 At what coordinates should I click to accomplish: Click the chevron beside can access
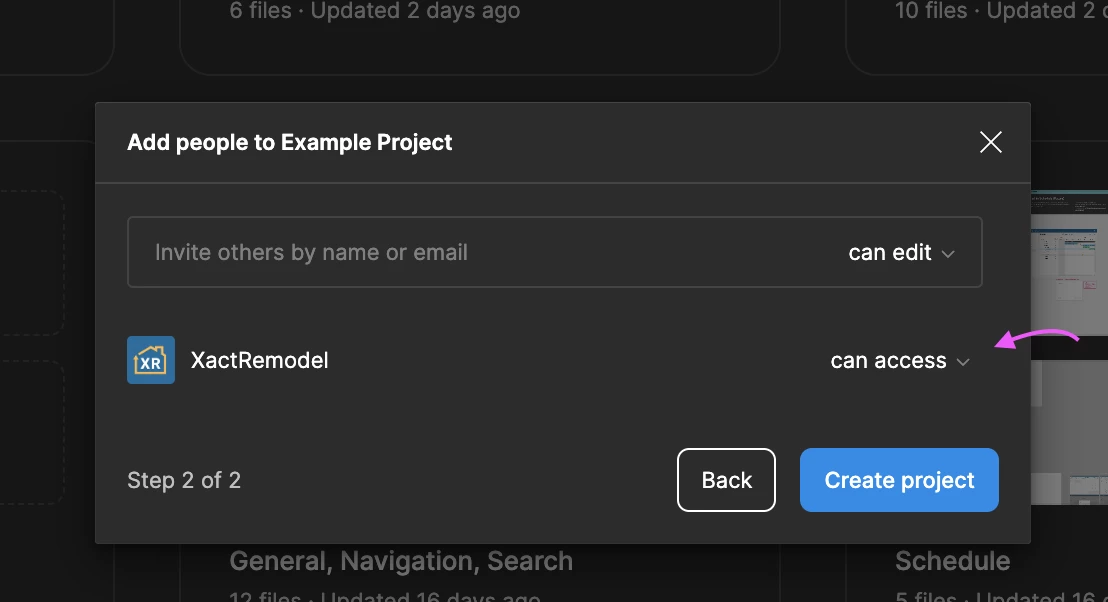[x=962, y=362]
